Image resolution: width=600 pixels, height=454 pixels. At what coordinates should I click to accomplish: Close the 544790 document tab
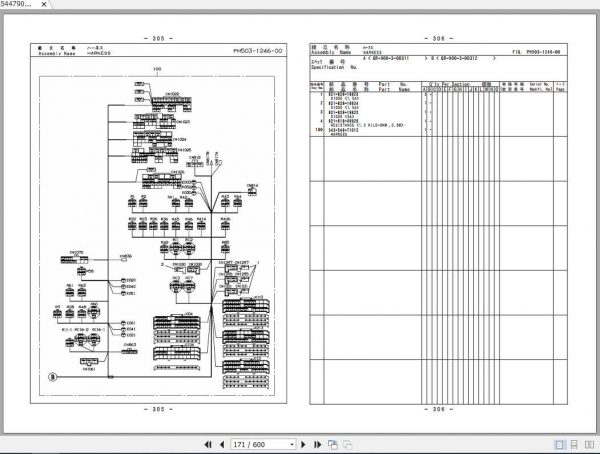[44, 4]
